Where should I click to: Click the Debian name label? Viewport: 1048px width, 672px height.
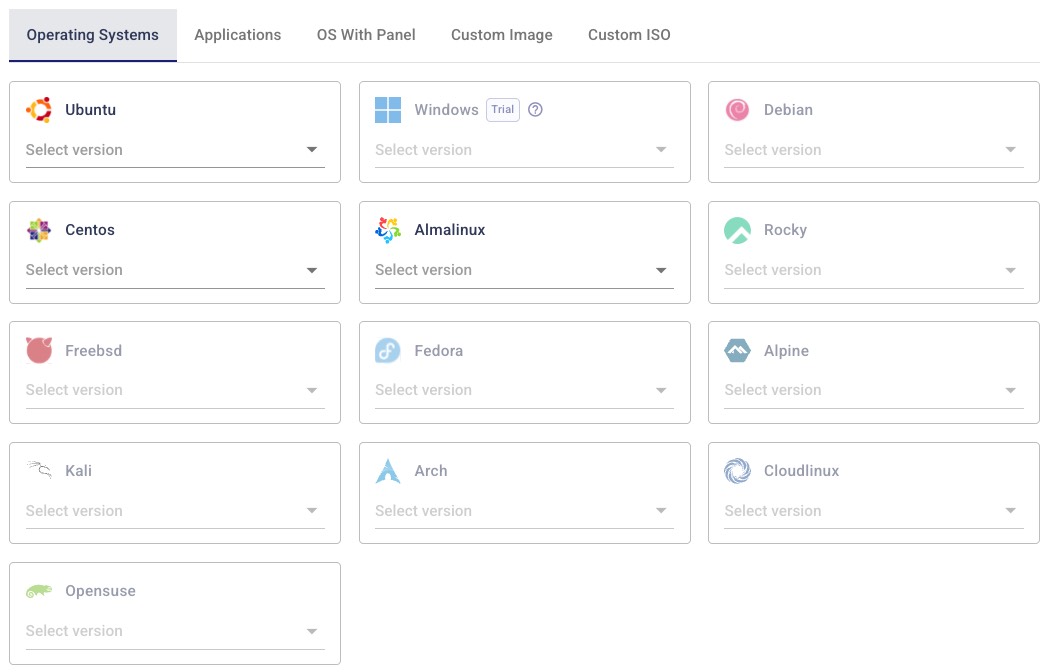pyautogui.click(x=789, y=110)
